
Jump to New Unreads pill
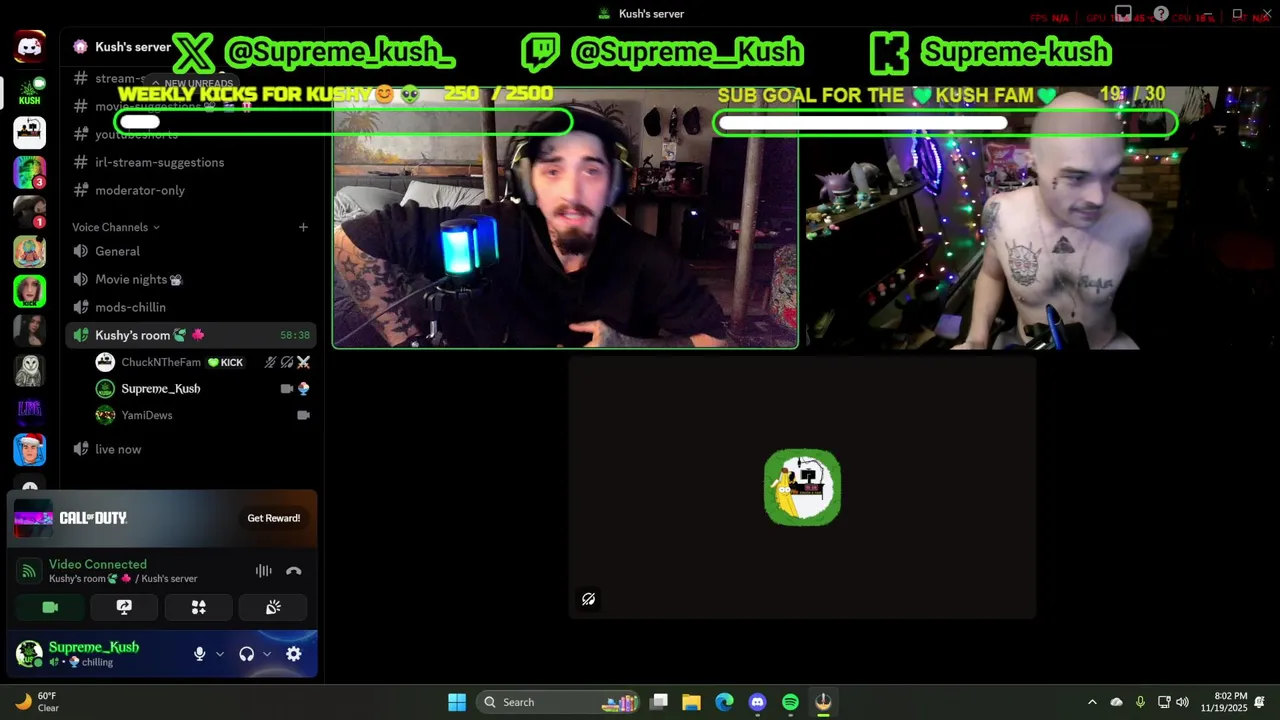coord(192,84)
